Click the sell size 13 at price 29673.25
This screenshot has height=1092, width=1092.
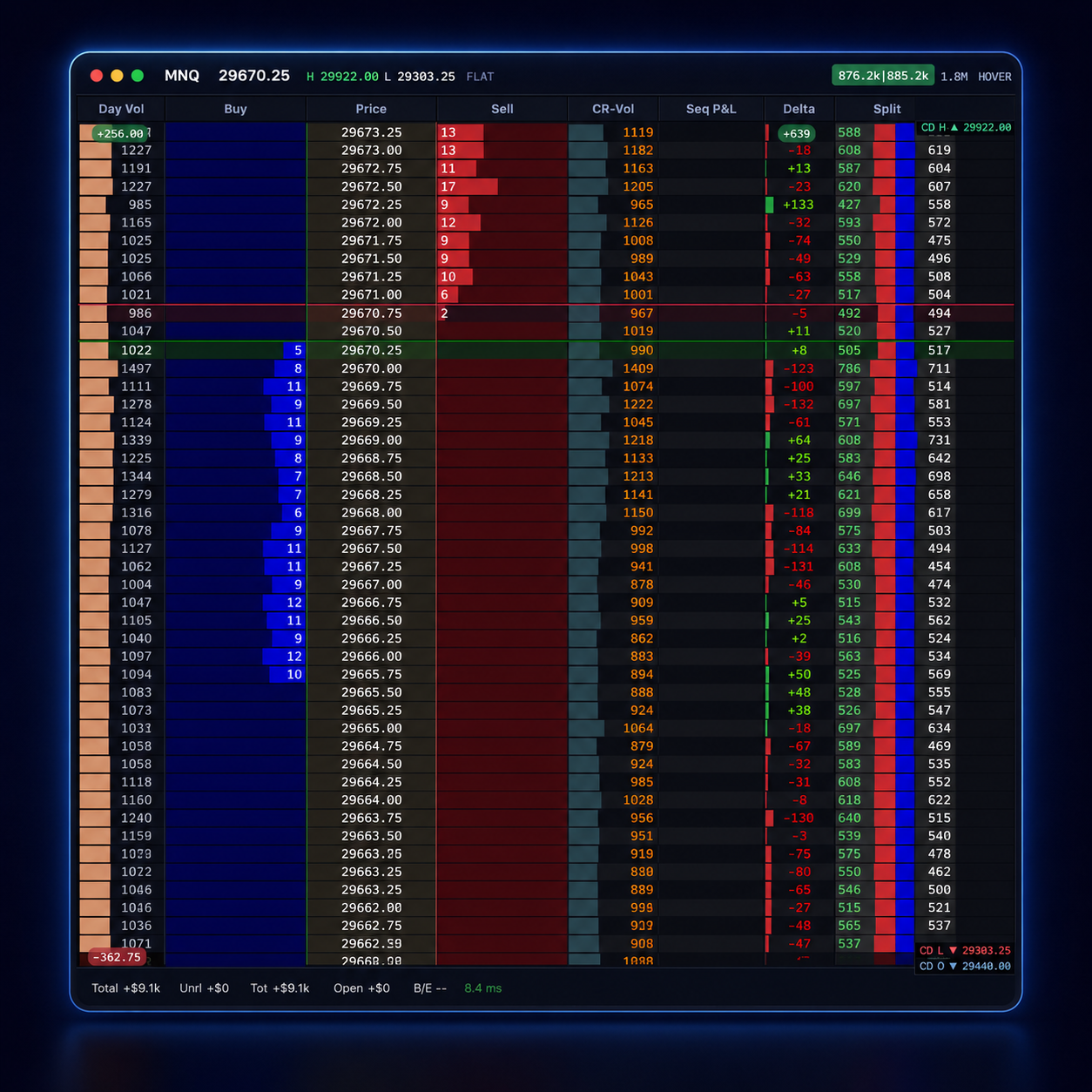click(x=448, y=132)
